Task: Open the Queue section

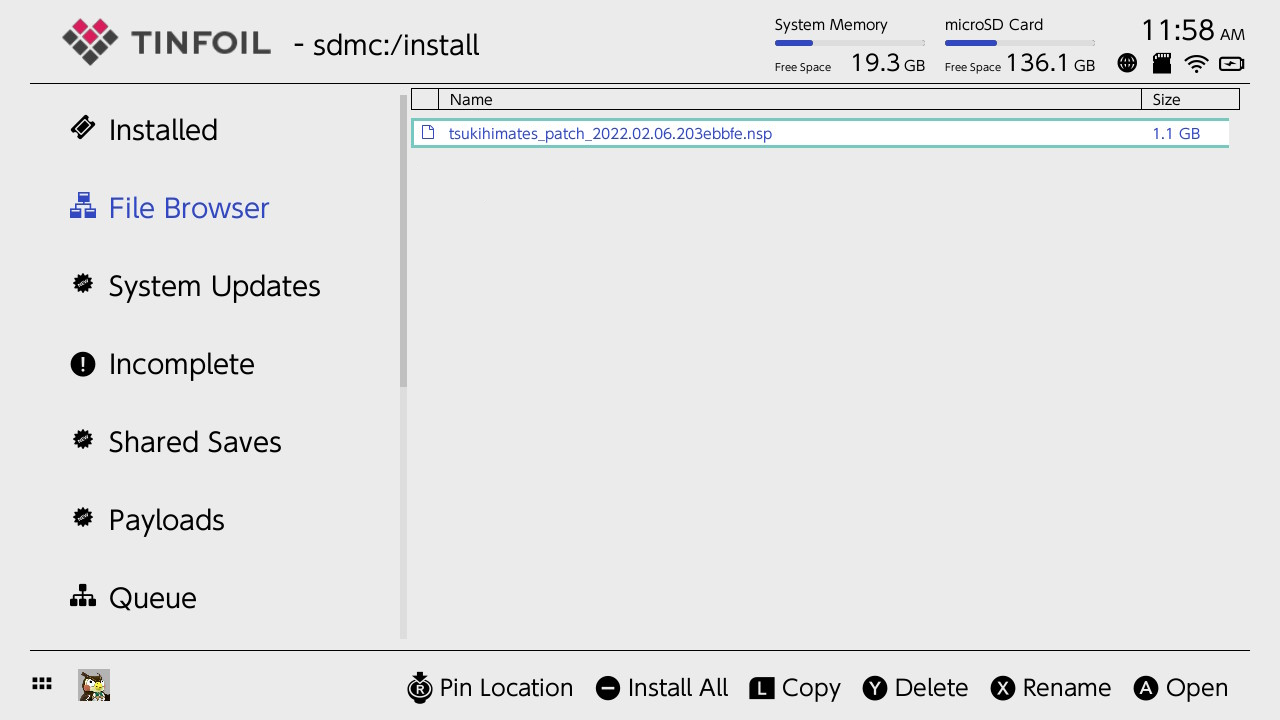Action: pyautogui.click(x=133, y=598)
